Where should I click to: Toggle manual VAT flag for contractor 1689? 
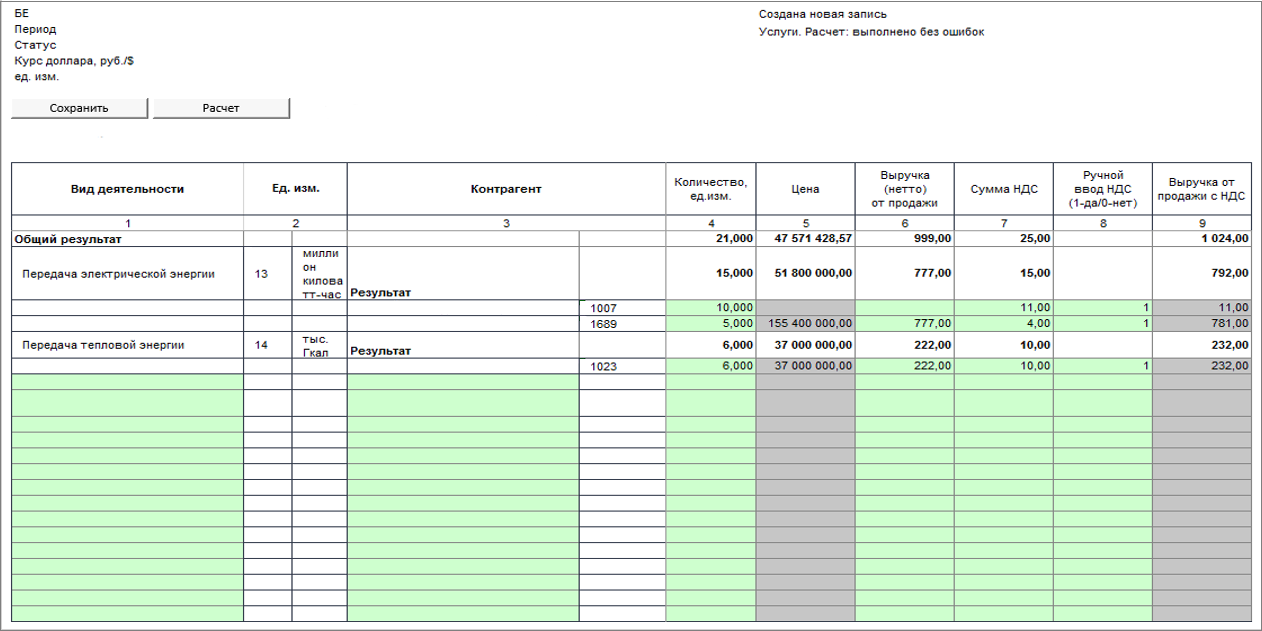tap(1102, 324)
